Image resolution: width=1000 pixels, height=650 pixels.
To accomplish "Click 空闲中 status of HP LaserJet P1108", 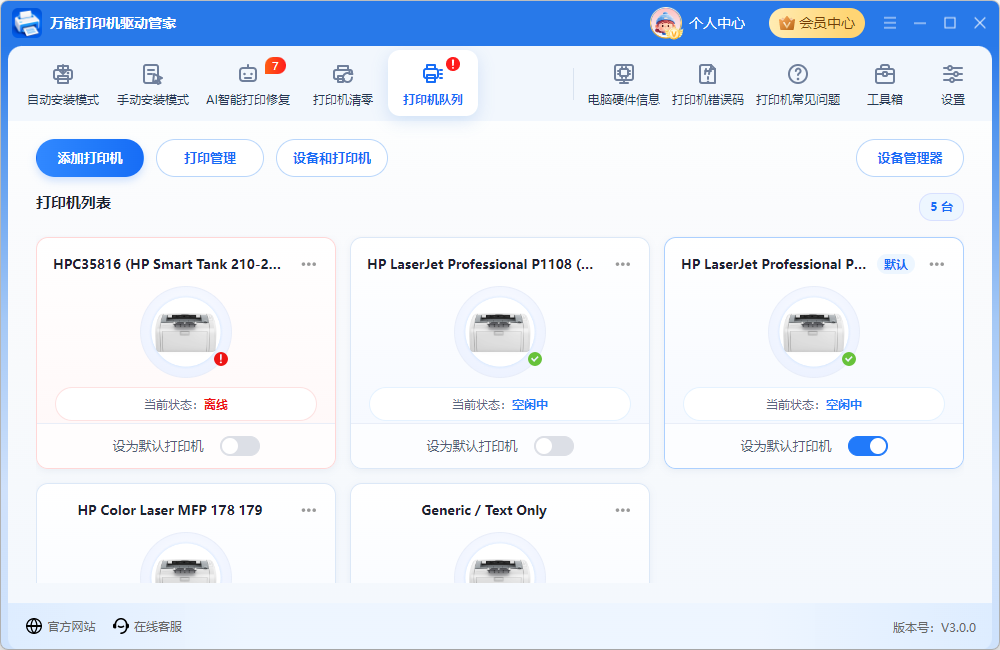I will [x=530, y=404].
